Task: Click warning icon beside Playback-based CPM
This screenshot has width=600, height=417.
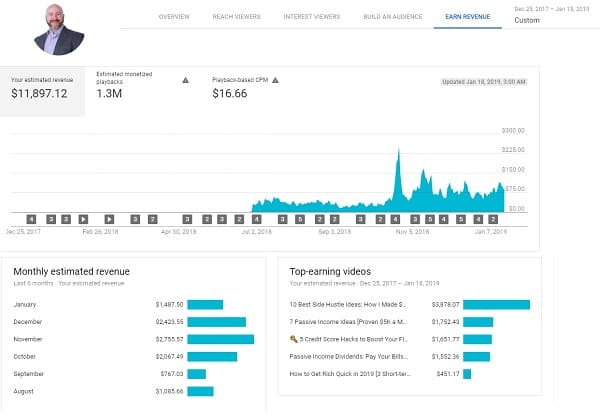Action: [275, 79]
